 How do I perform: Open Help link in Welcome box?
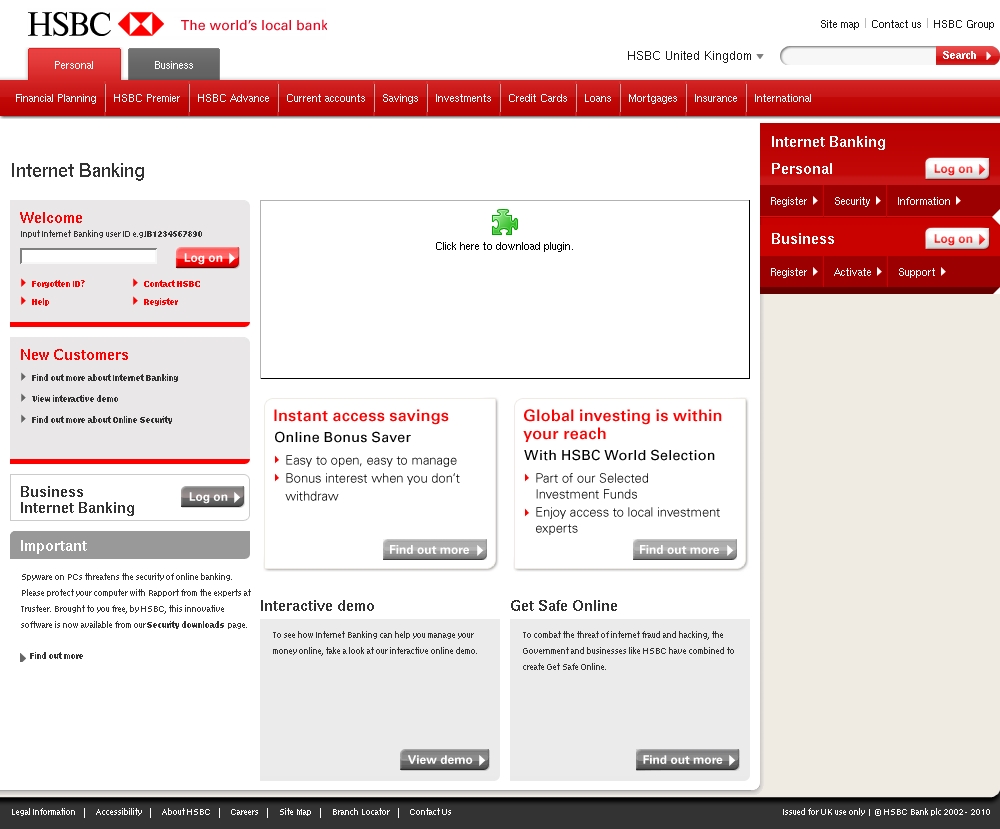(x=40, y=302)
